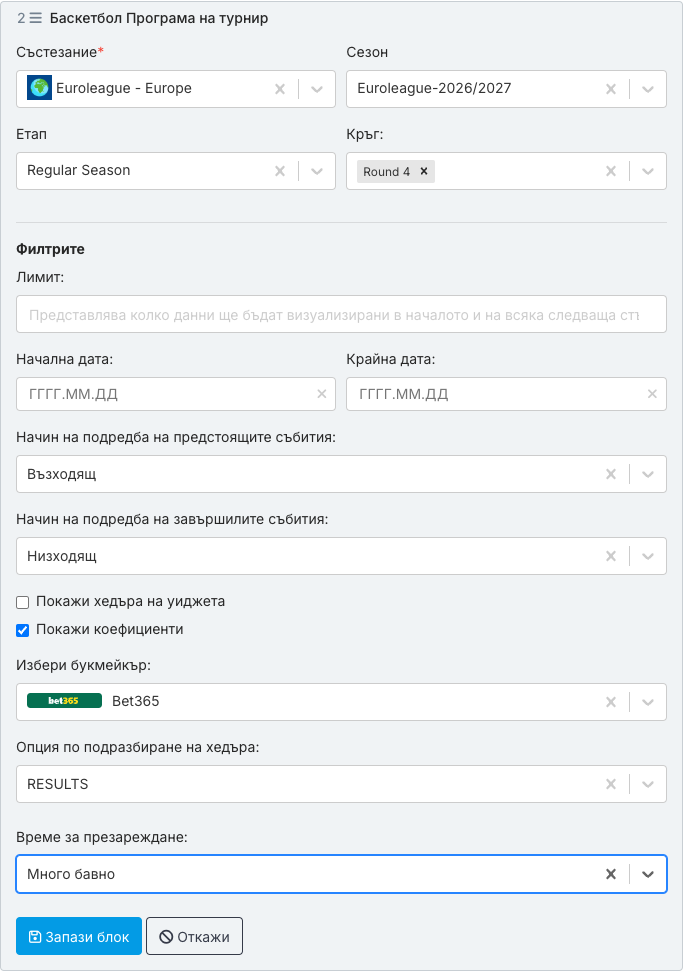Expand the Етап dropdown chevron
683x972 pixels.
[x=317, y=170]
